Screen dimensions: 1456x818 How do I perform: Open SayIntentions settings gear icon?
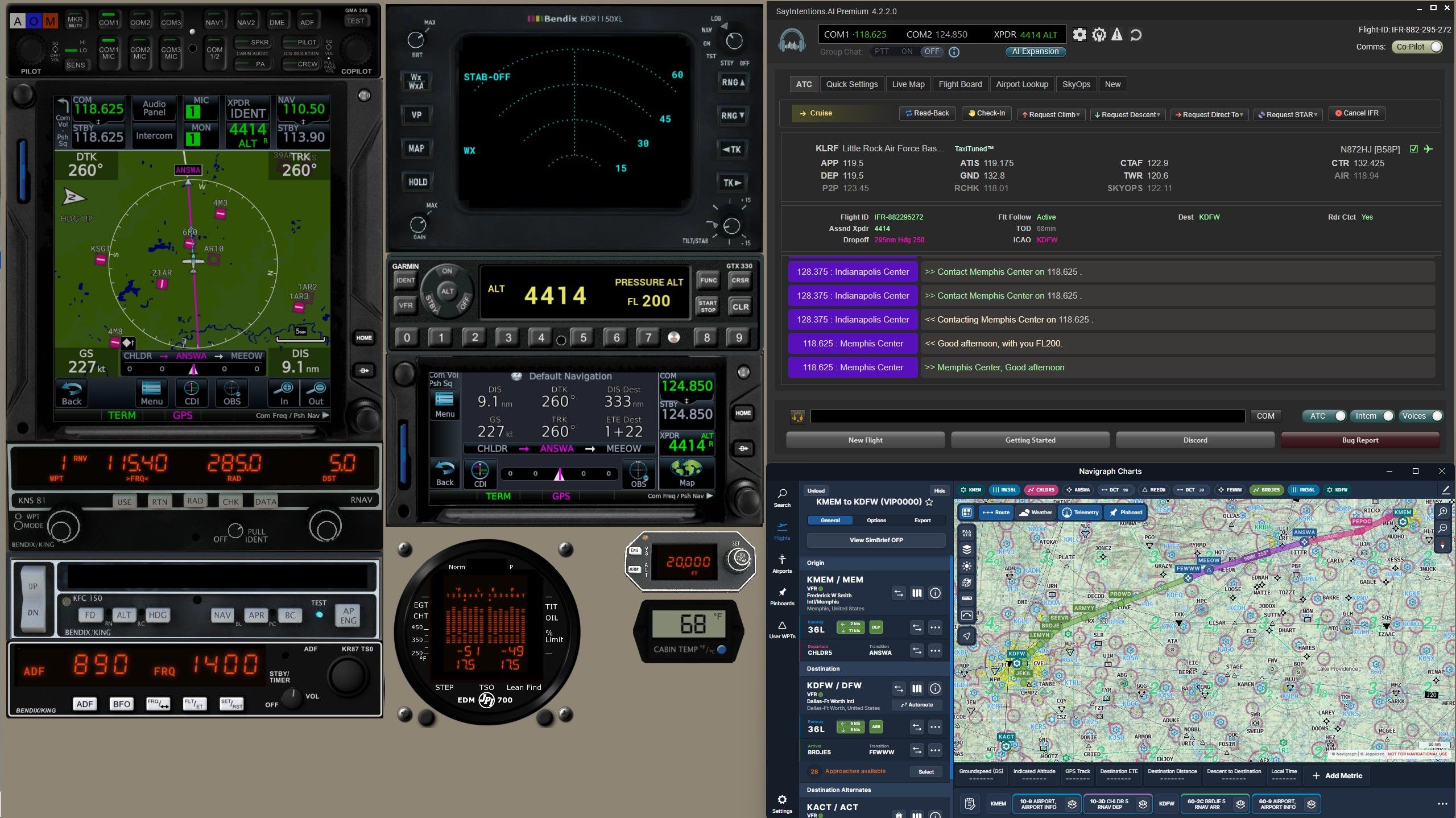point(1079,35)
